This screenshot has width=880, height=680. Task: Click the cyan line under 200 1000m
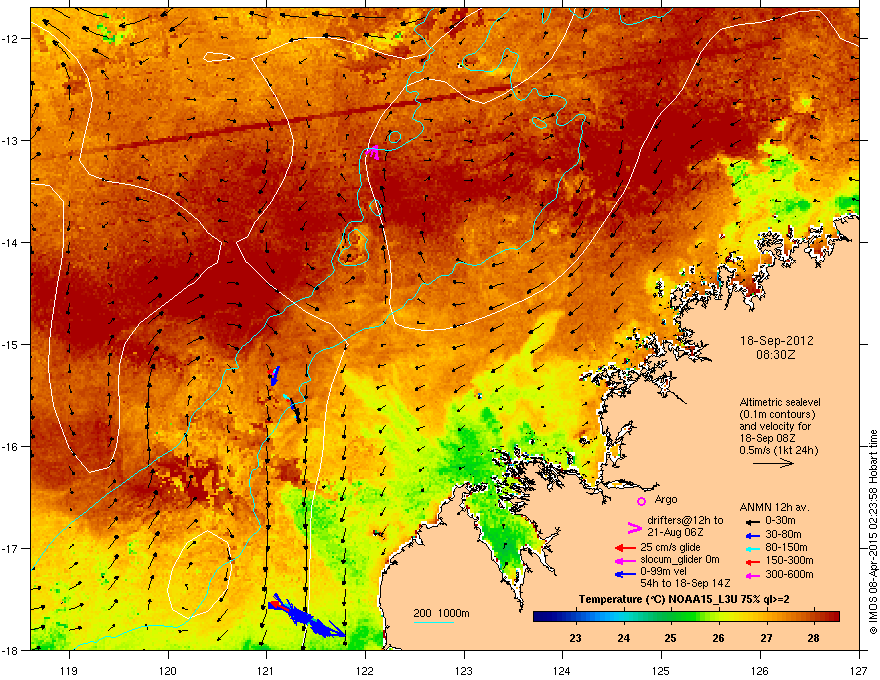[433, 623]
